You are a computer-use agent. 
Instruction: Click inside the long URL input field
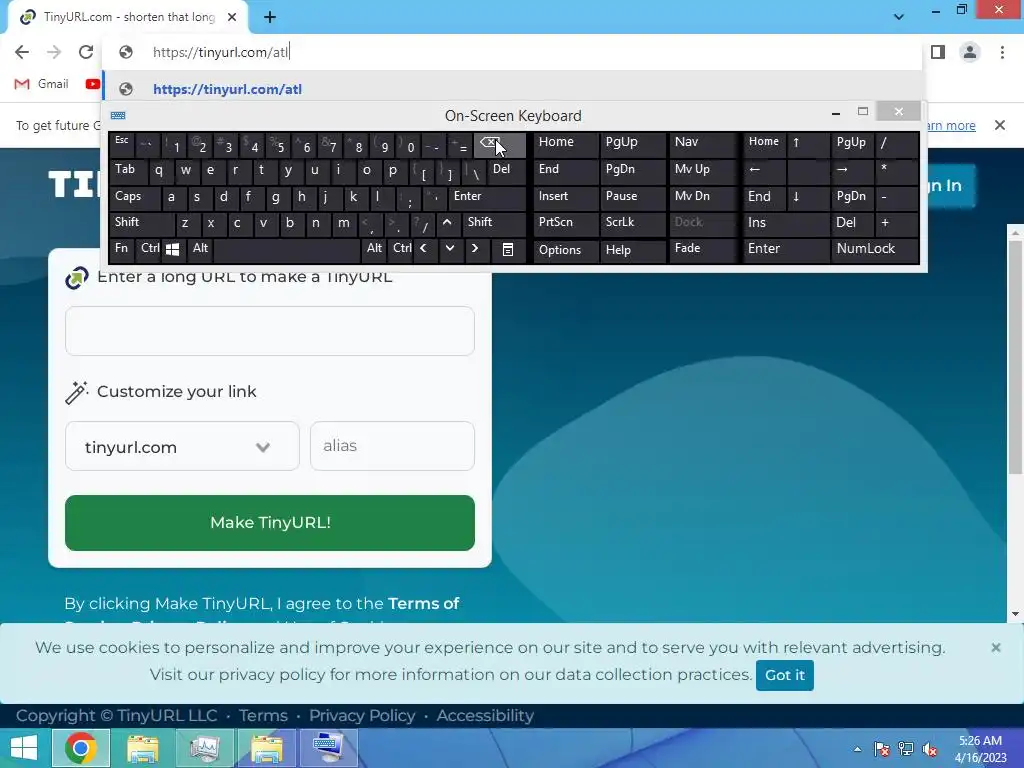(270, 331)
